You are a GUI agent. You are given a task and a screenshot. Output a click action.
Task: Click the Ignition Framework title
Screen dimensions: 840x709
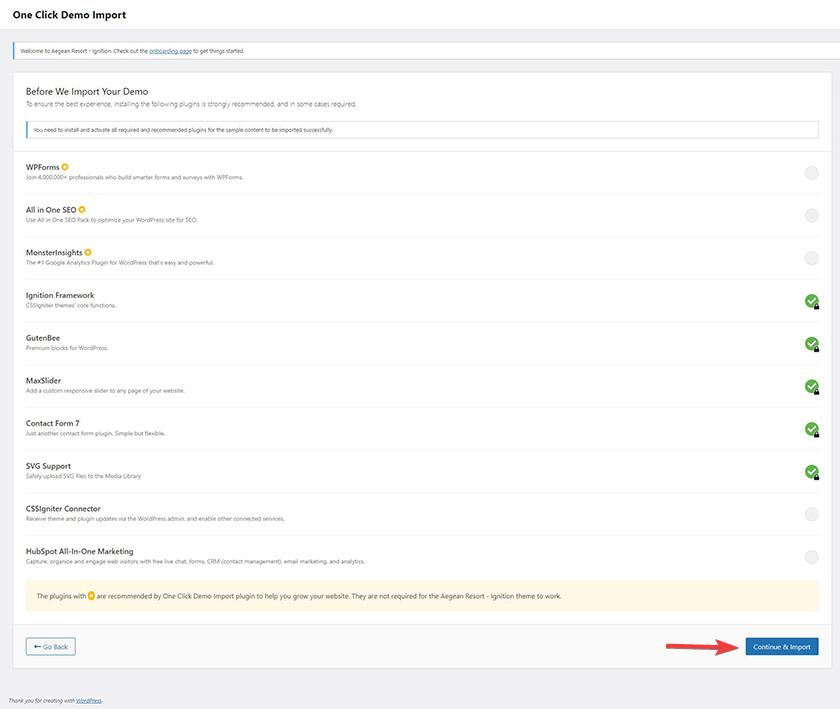60,295
